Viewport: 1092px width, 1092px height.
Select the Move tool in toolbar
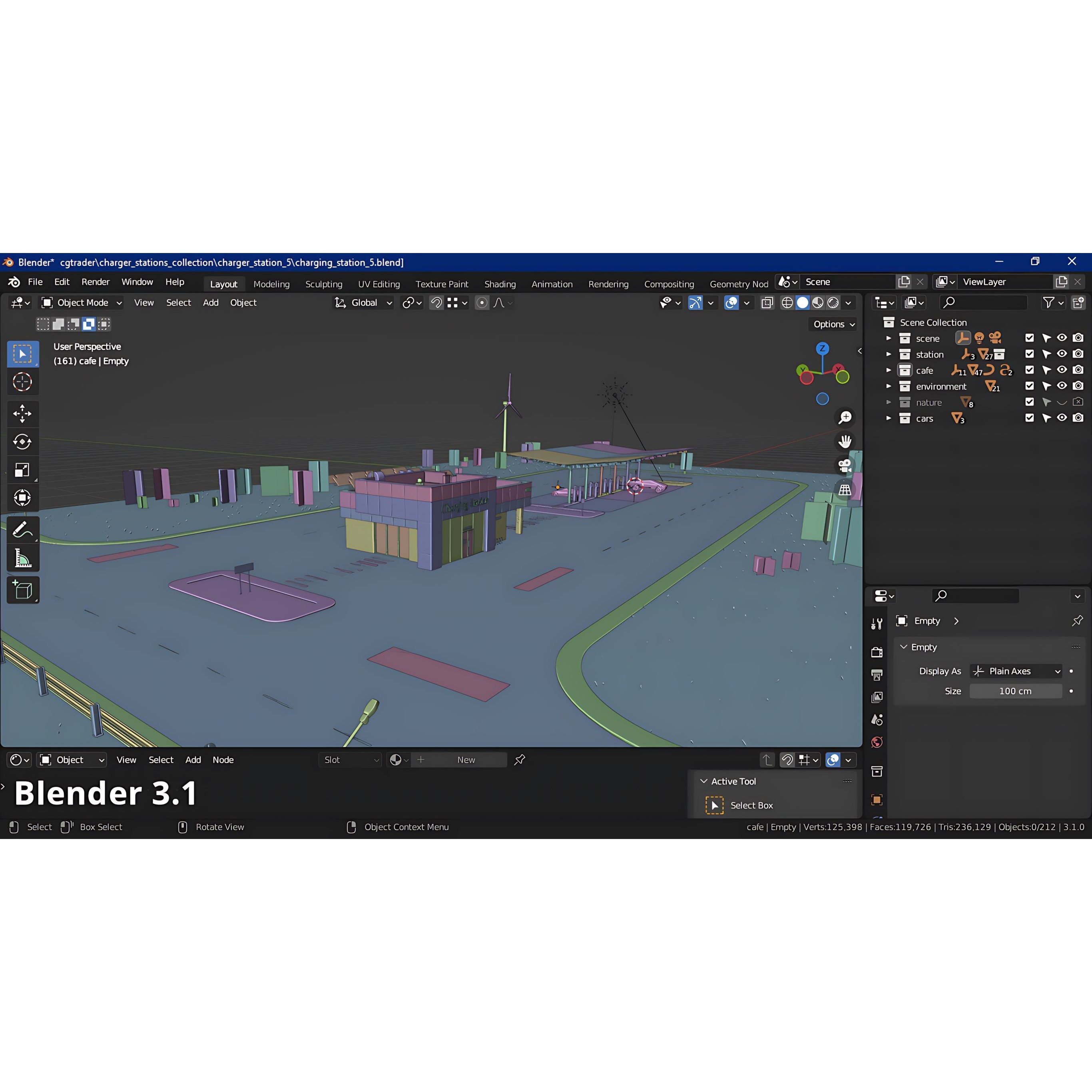23,414
